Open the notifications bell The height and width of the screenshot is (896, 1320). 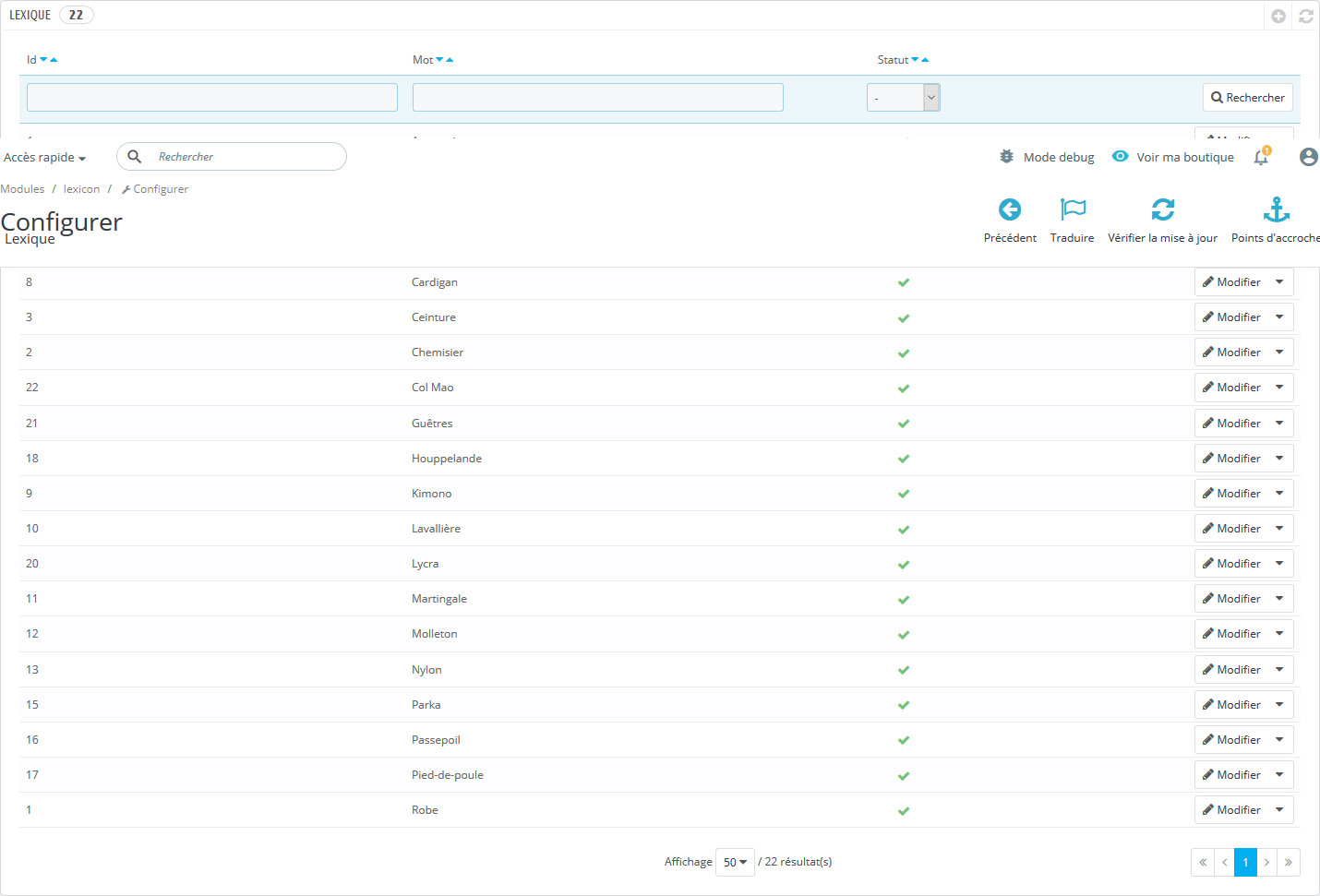point(1261,157)
